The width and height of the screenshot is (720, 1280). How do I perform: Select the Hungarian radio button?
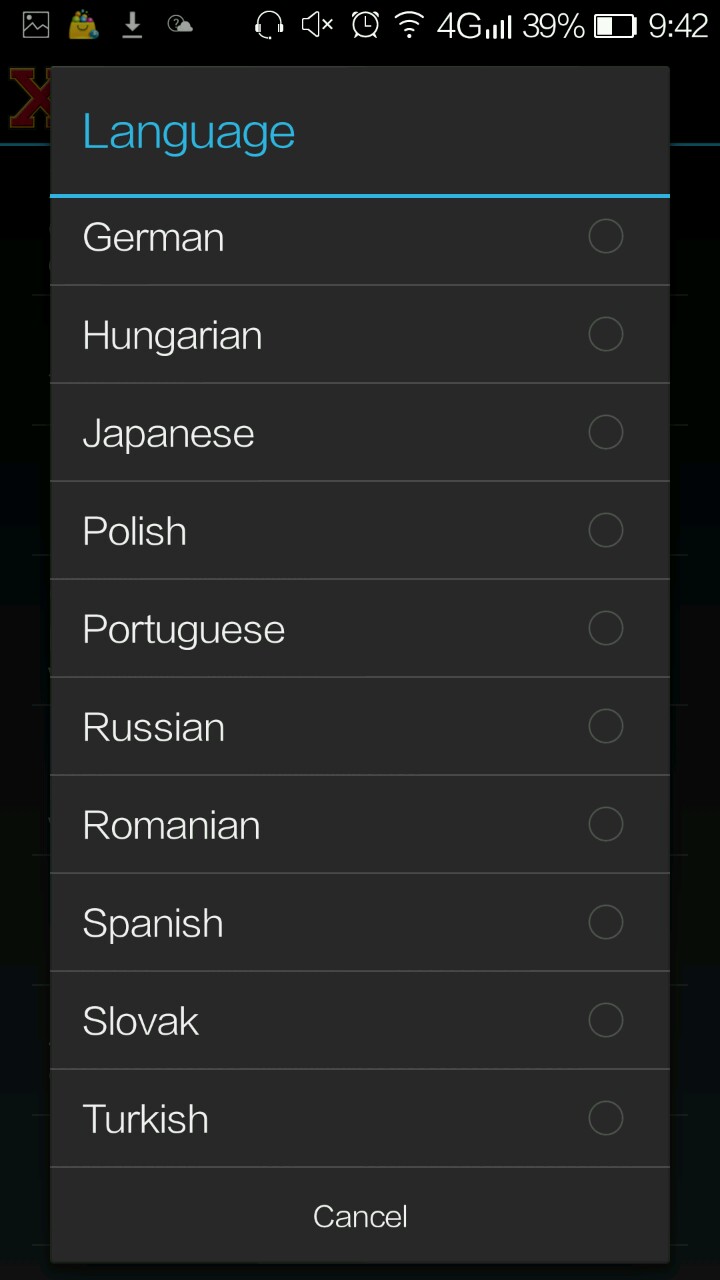pyautogui.click(x=605, y=334)
